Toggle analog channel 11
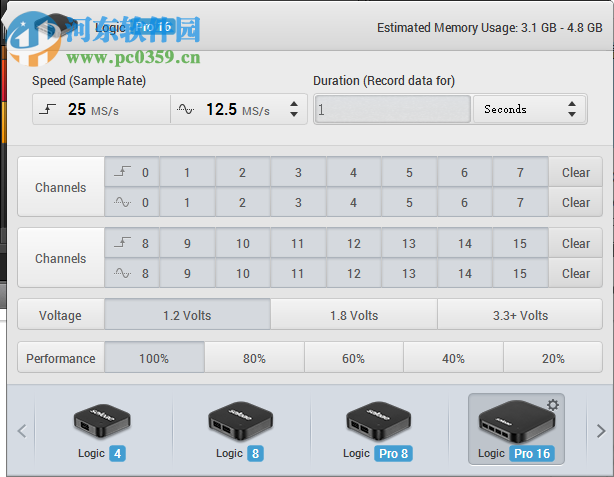 pyautogui.click(x=298, y=273)
